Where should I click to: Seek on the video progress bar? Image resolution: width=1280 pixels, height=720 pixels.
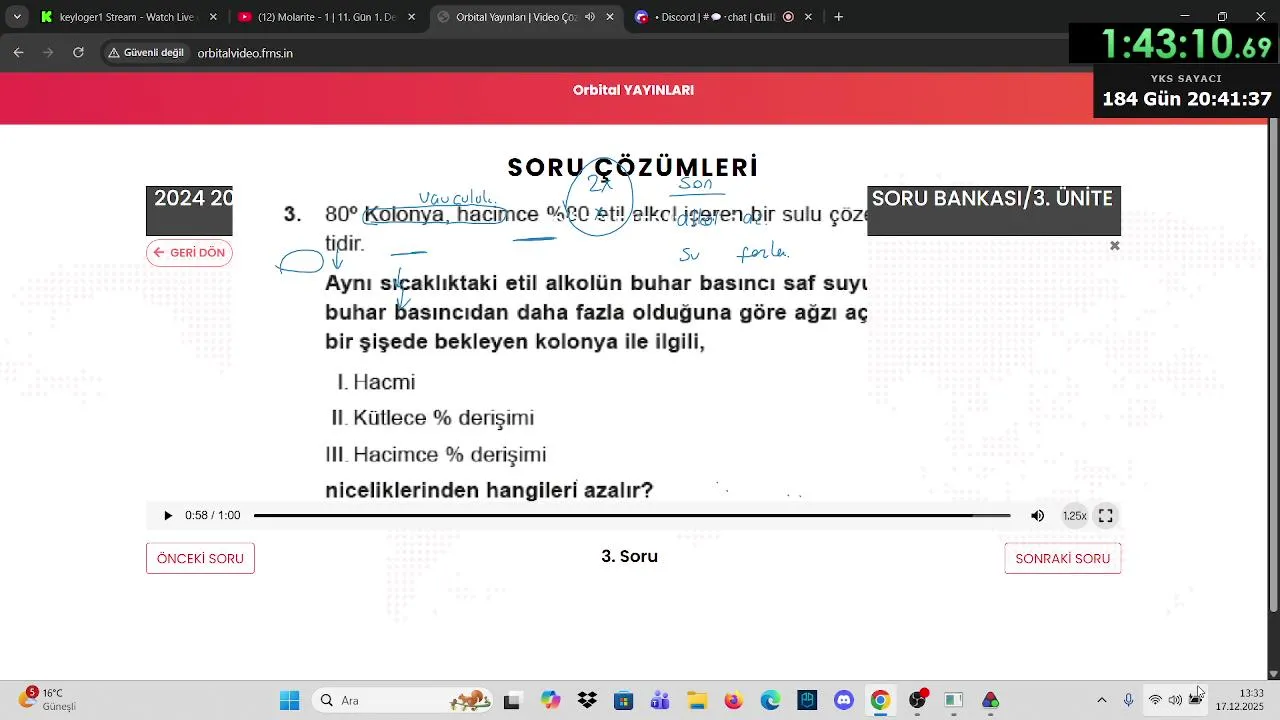[632, 516]
